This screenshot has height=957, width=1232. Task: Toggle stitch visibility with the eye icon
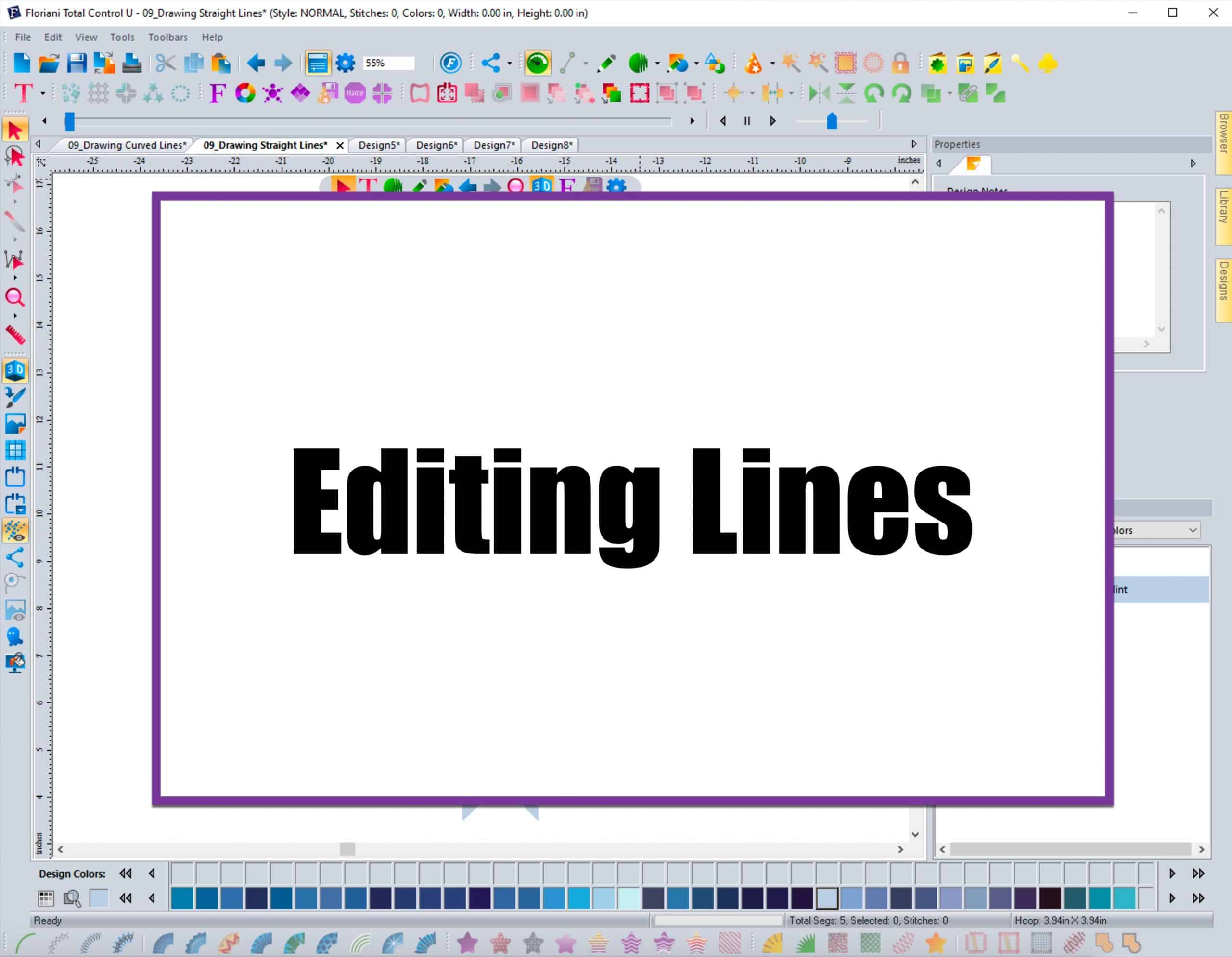[x=15, y=531]
